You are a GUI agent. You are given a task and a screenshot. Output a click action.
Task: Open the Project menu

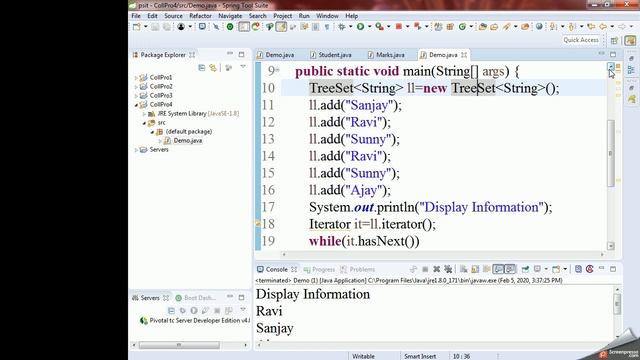pyautogui.click(x=282, y=16)
